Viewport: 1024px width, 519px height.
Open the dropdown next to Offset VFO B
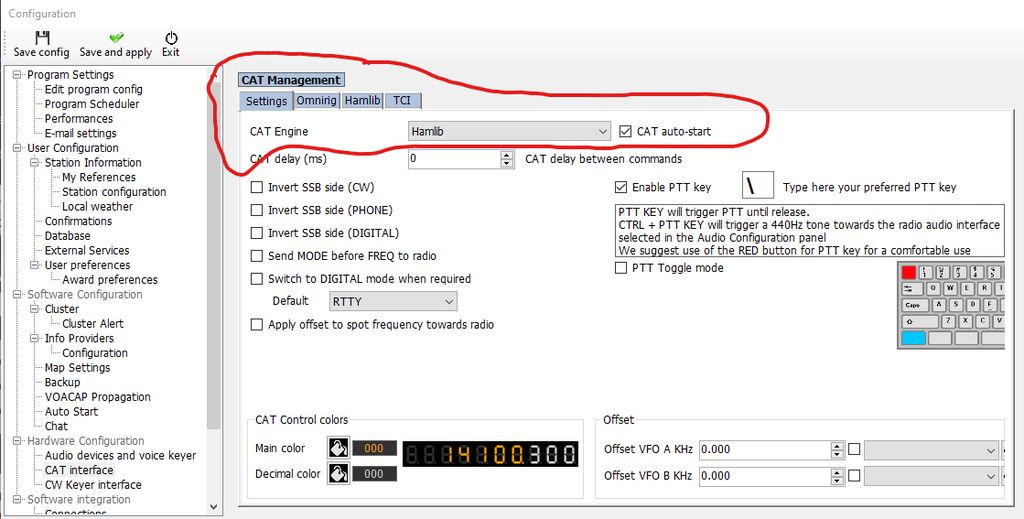[x=931, y=477]
